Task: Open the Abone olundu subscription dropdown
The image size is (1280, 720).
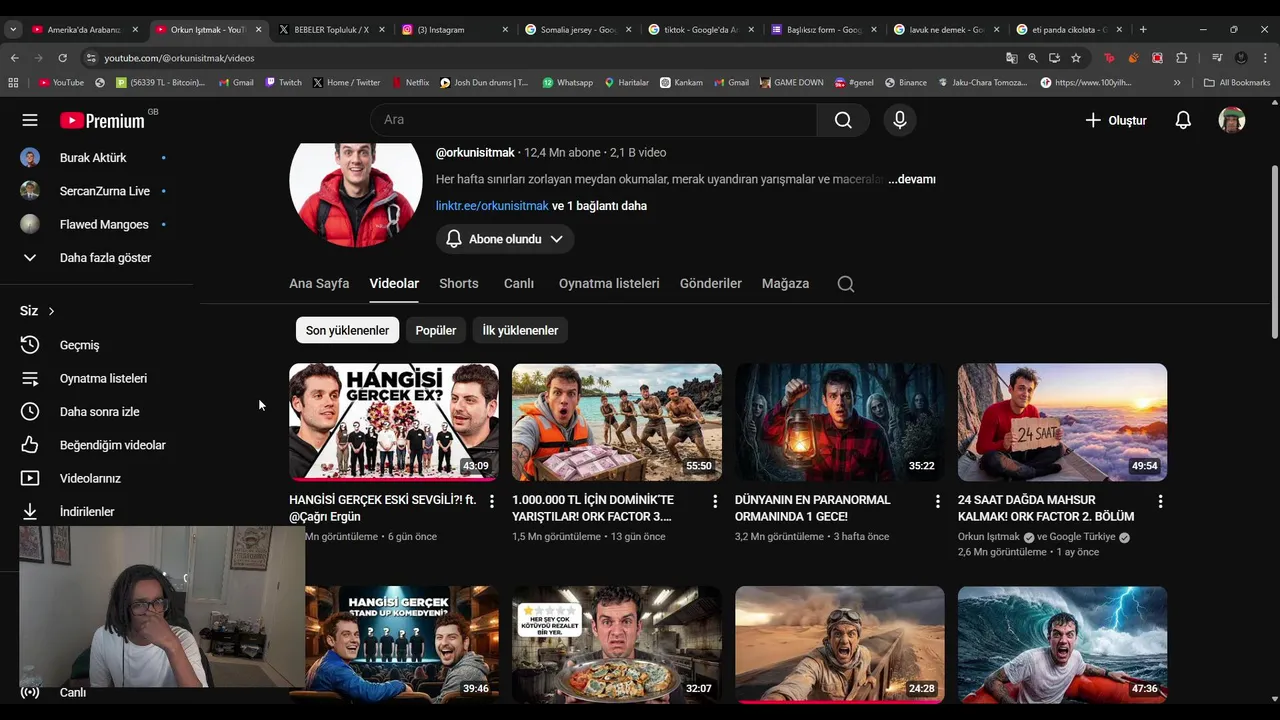Action: (x=505, y=239)
